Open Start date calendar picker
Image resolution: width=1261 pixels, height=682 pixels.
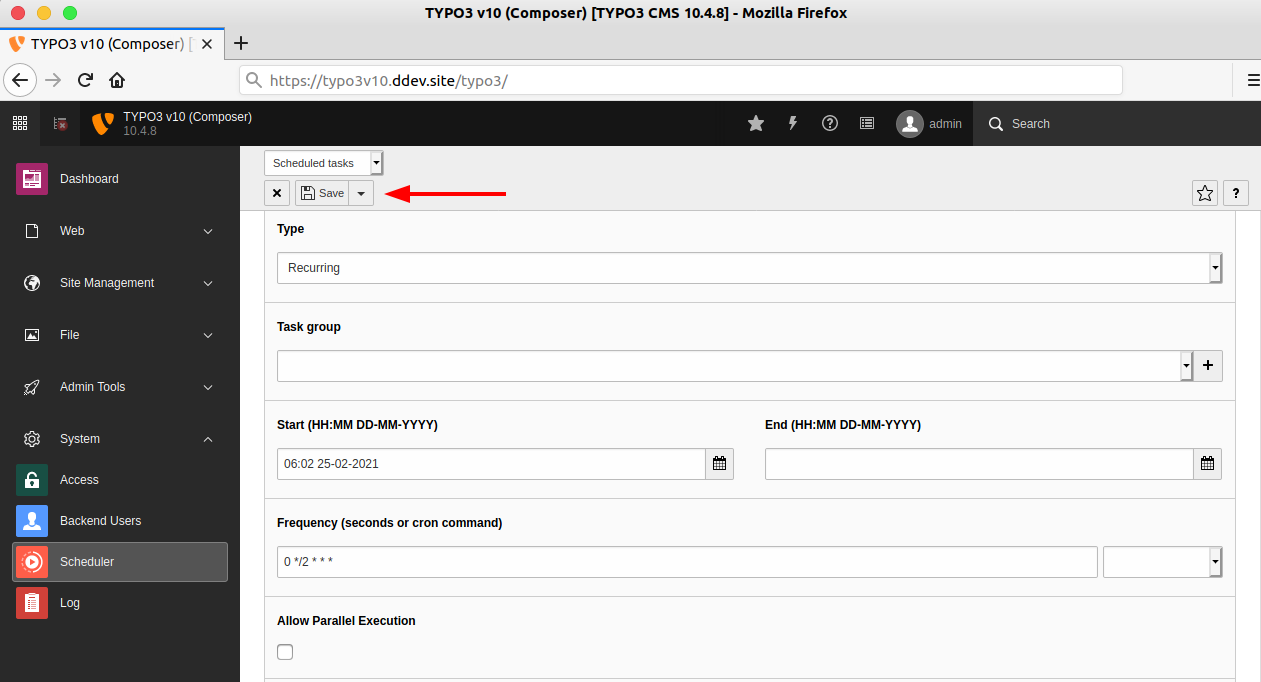click(720, 464)
